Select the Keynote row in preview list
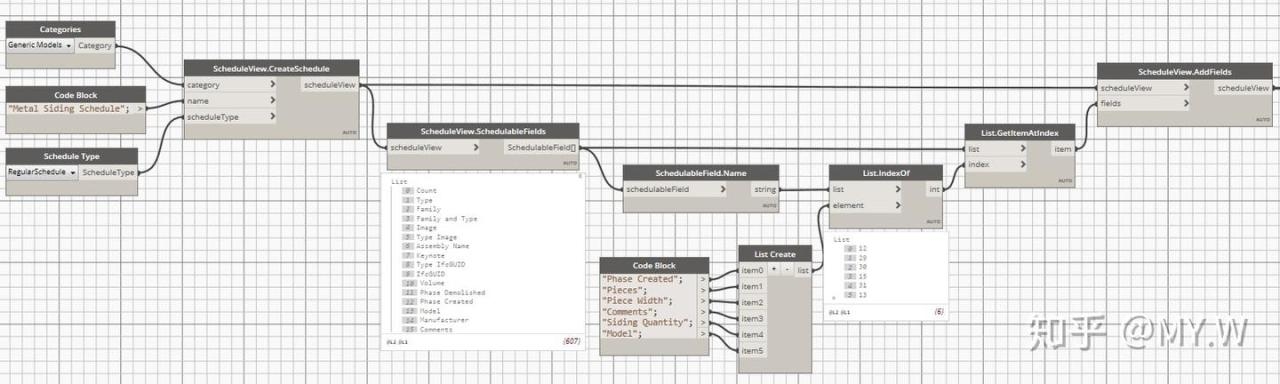Screen dimensions: 1280x384 click(432, 255)
